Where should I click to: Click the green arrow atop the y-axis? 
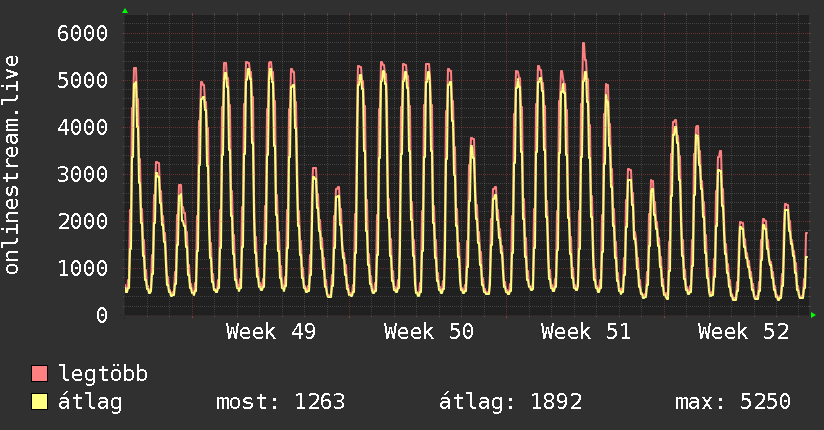tap(125, 11)
